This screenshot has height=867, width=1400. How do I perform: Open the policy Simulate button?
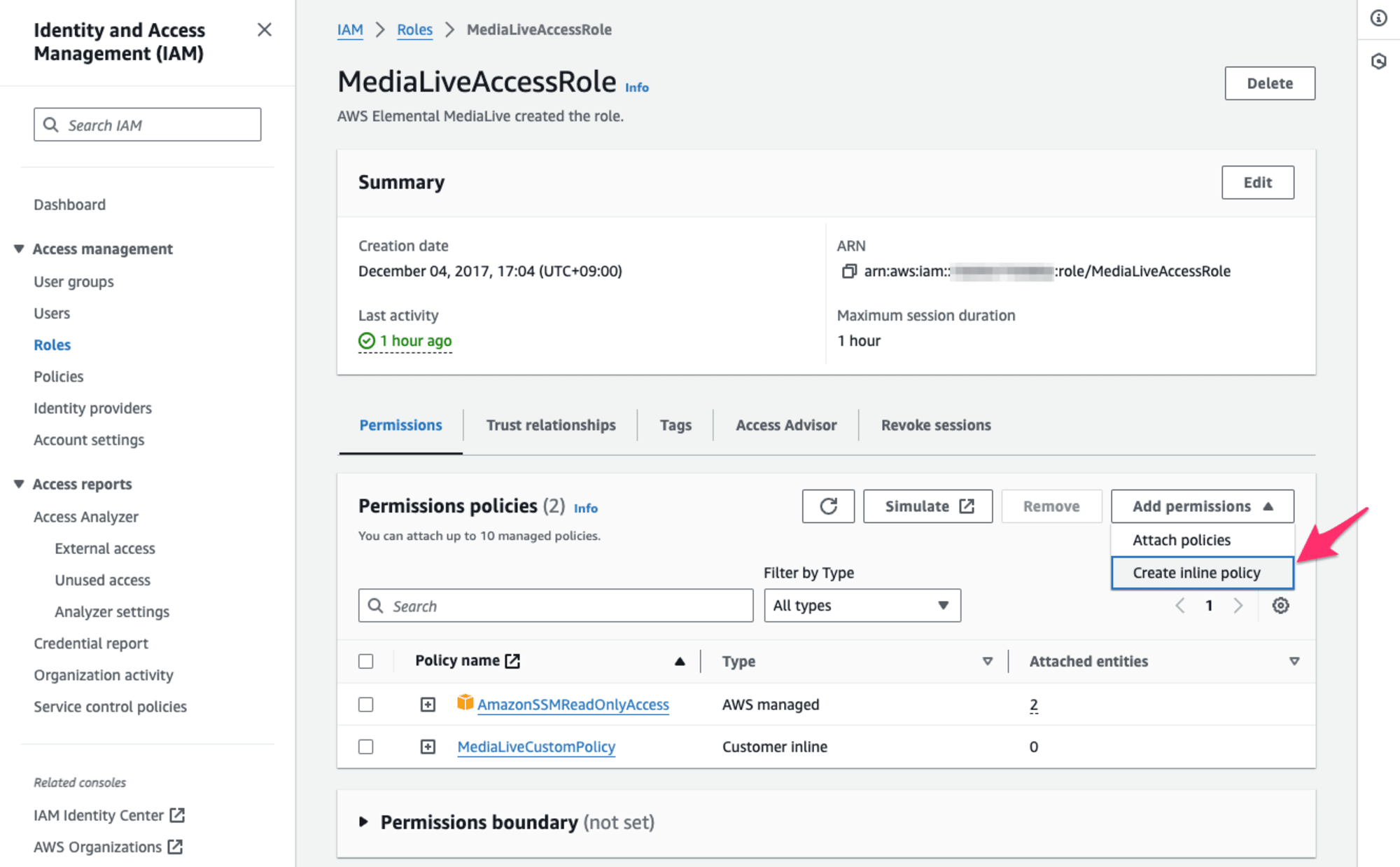pyautogui.click(x=927, y=506)
